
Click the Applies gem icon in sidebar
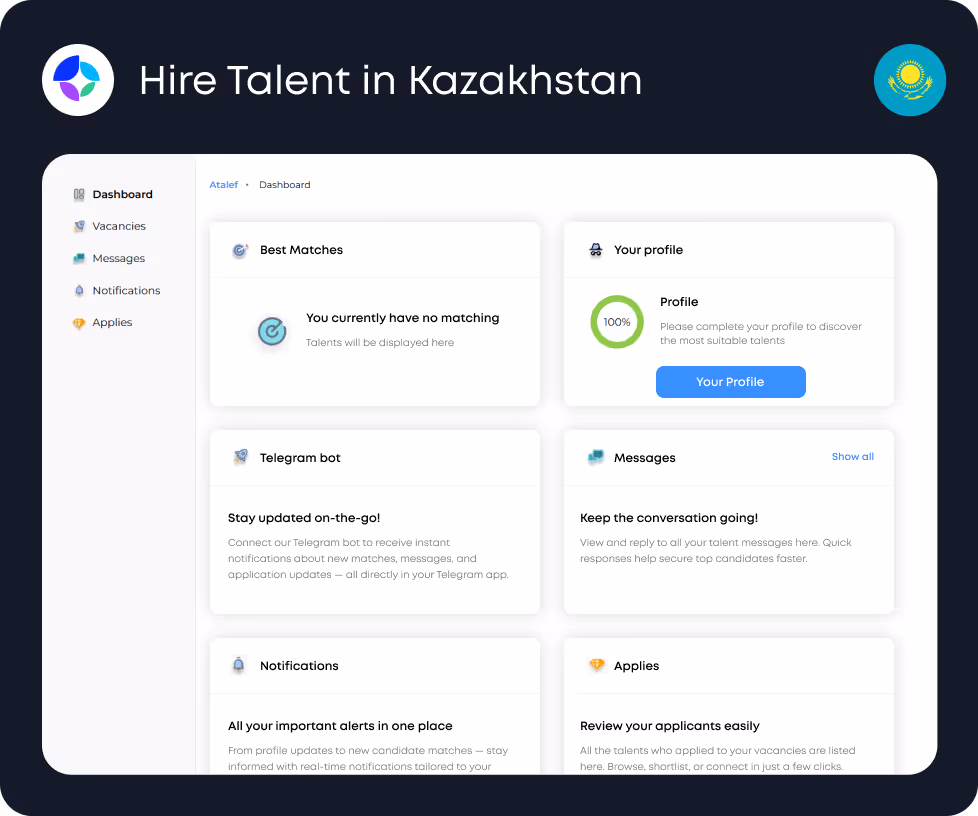pyautogui.click(x=78, y=322)
